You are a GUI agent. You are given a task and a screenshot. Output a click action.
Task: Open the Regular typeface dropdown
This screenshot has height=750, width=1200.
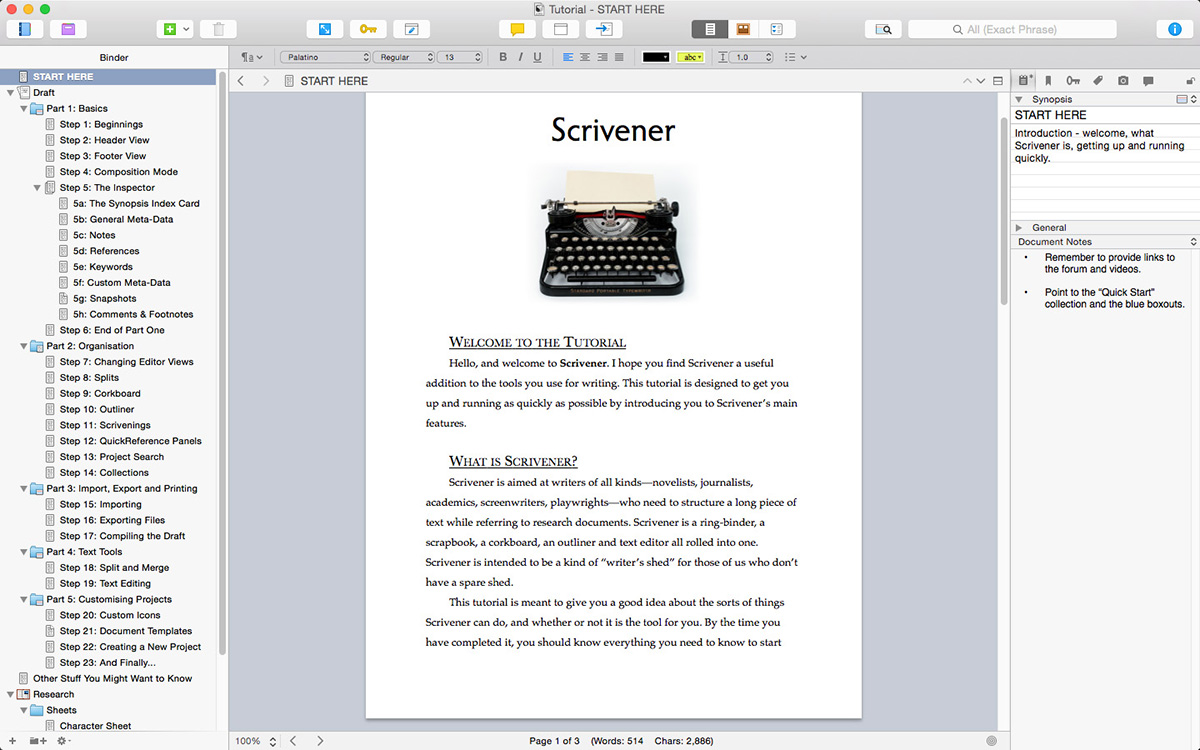[404, 57]
